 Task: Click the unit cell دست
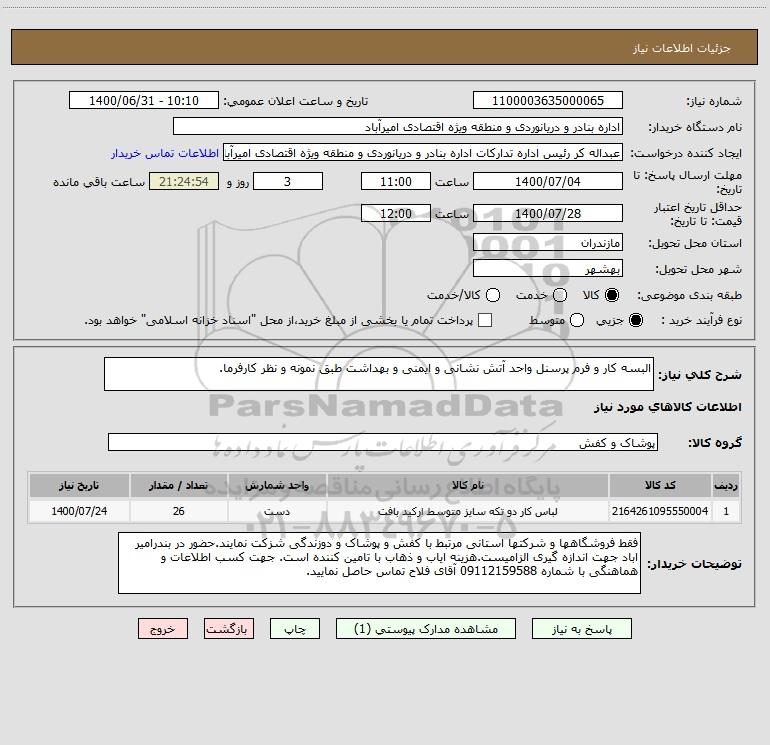[x=277, y=511]
